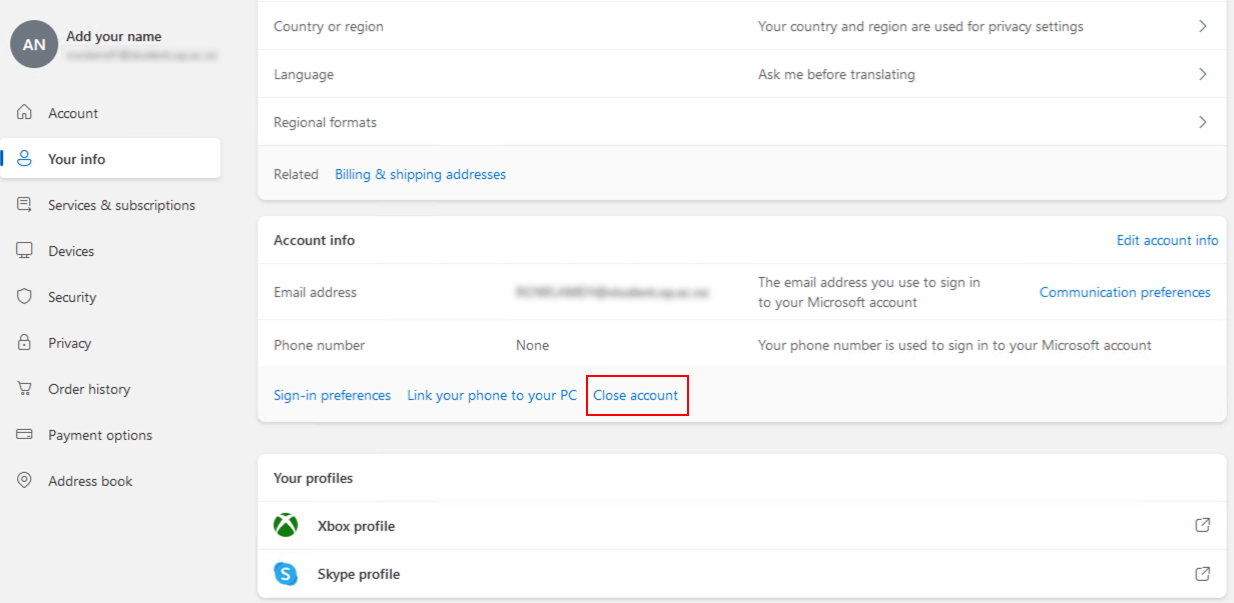Click Add your name text
Image resolution: width=1234 pixels, height=603 pixels.
click(114, 36)
